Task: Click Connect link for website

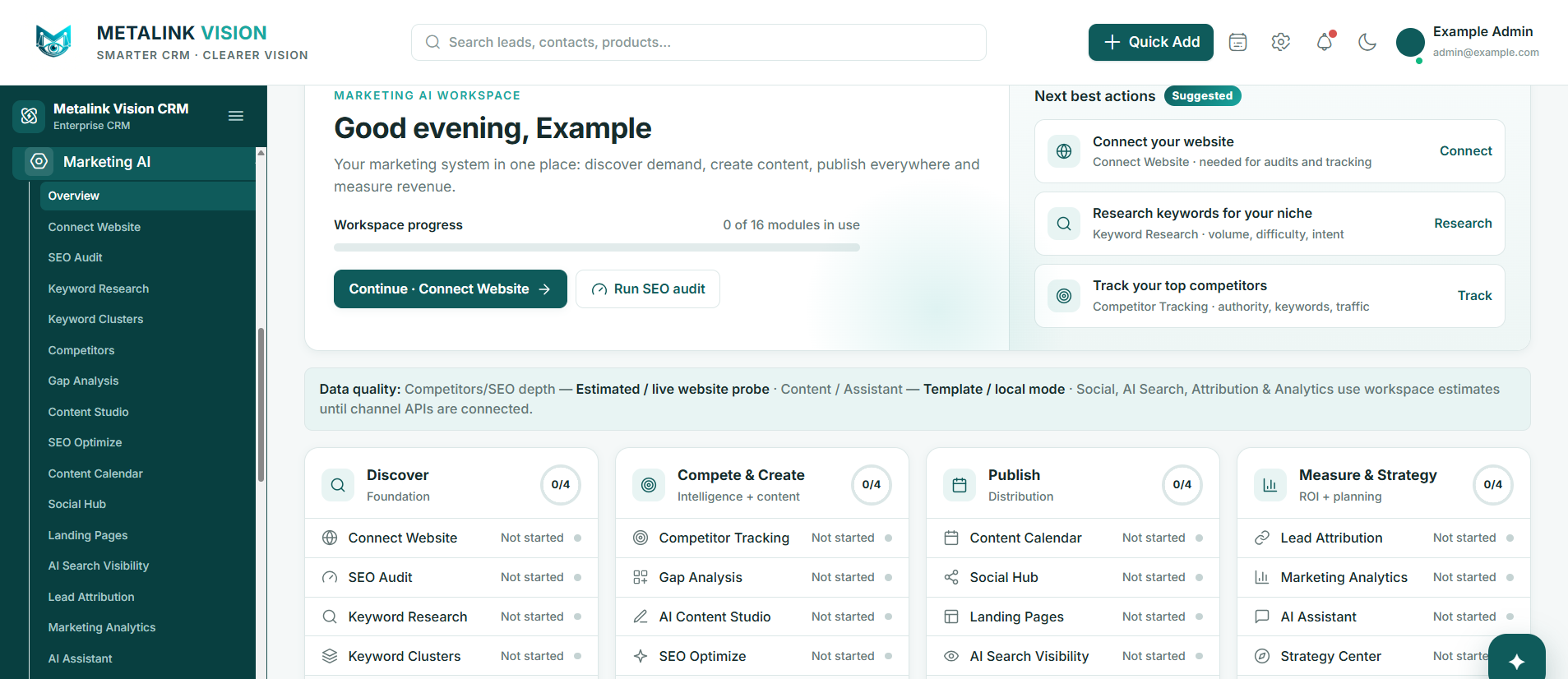Action: [x=1465, y=151]
